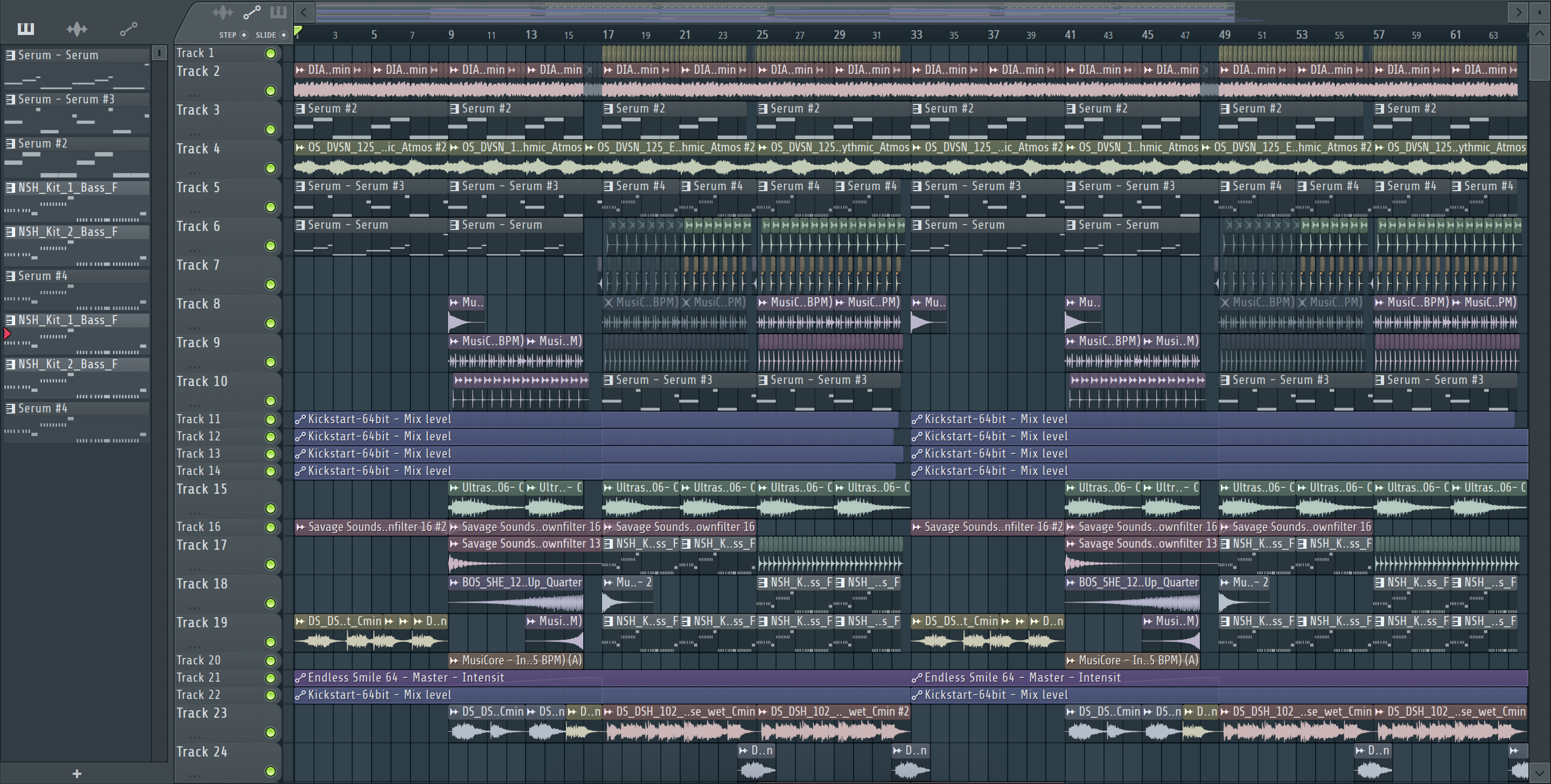Select pattern clip focus icon above track headers
Image resolution: width=1551 pixels, height=784 pixels.
[278, 12]
